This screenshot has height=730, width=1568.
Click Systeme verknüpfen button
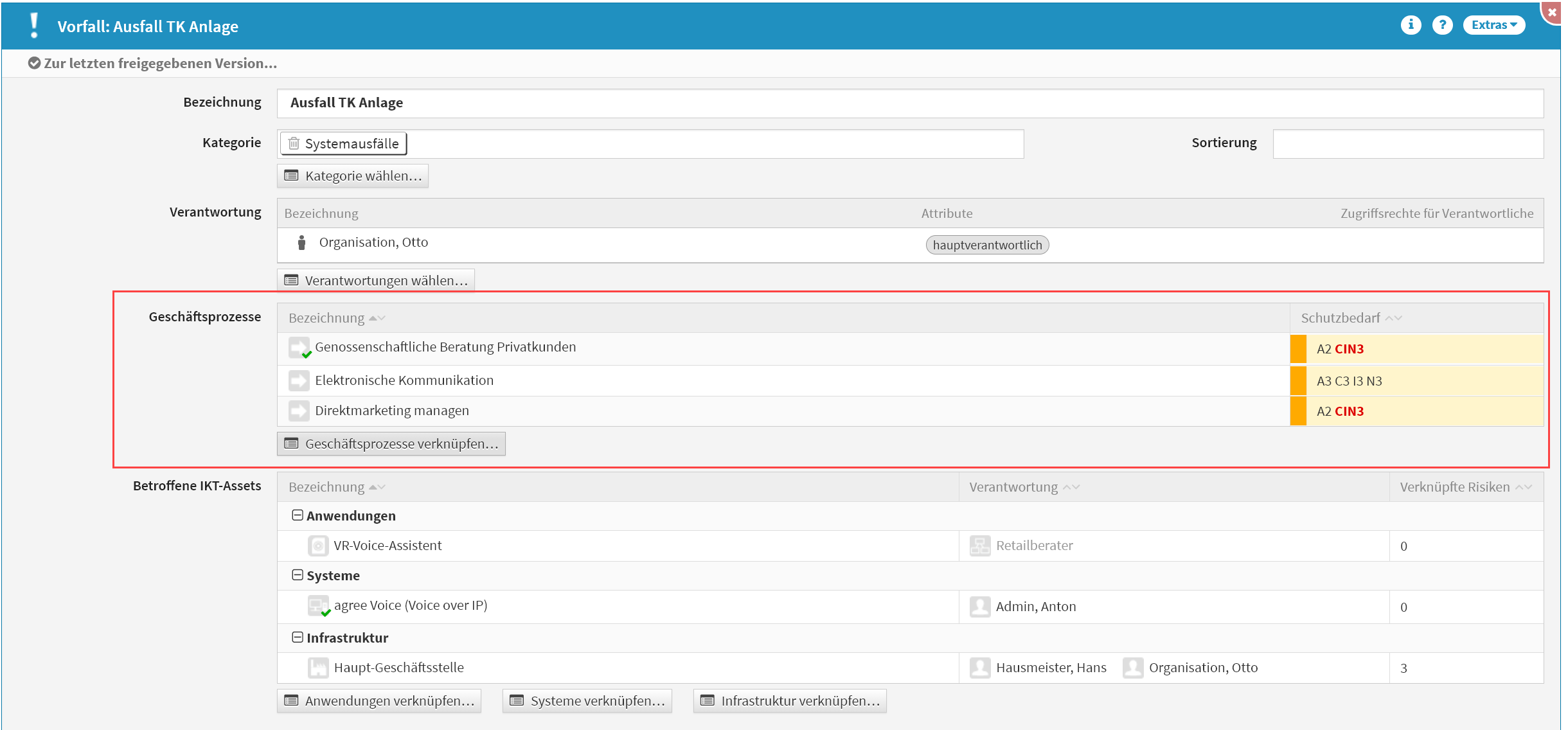587,701
